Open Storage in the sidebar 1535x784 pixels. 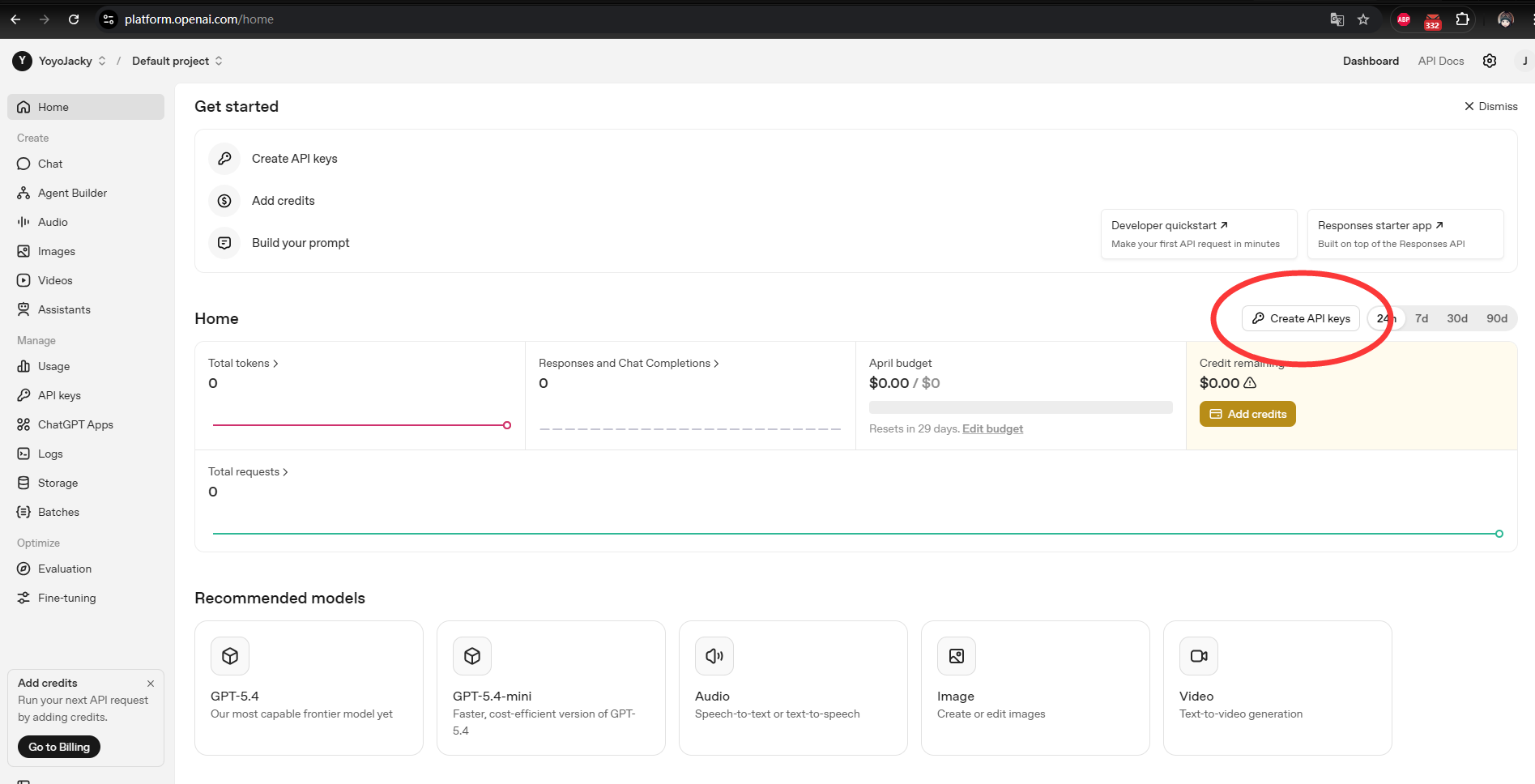86,483
